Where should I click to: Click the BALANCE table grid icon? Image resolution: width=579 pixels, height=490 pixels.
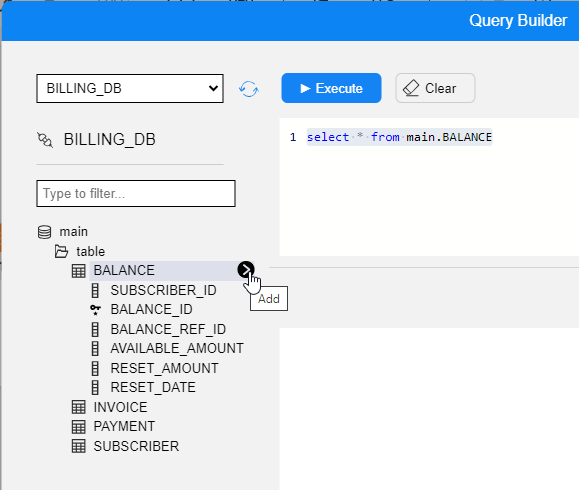click(79, 271)
